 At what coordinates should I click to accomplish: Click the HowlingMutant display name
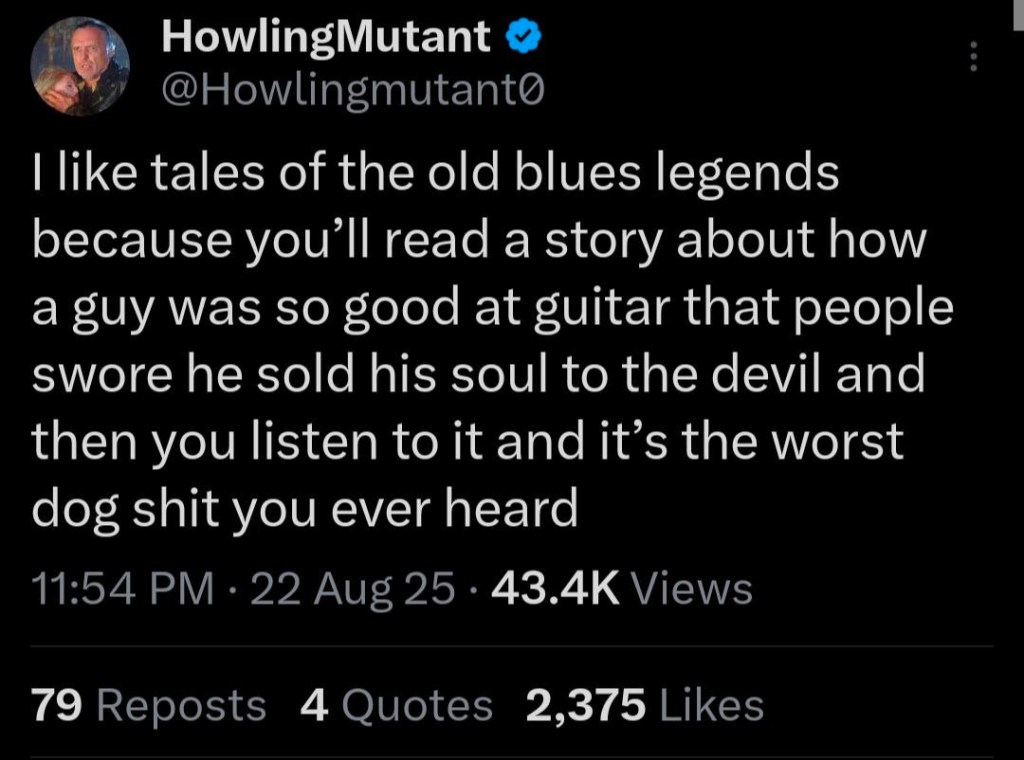(x=326, y=38)
